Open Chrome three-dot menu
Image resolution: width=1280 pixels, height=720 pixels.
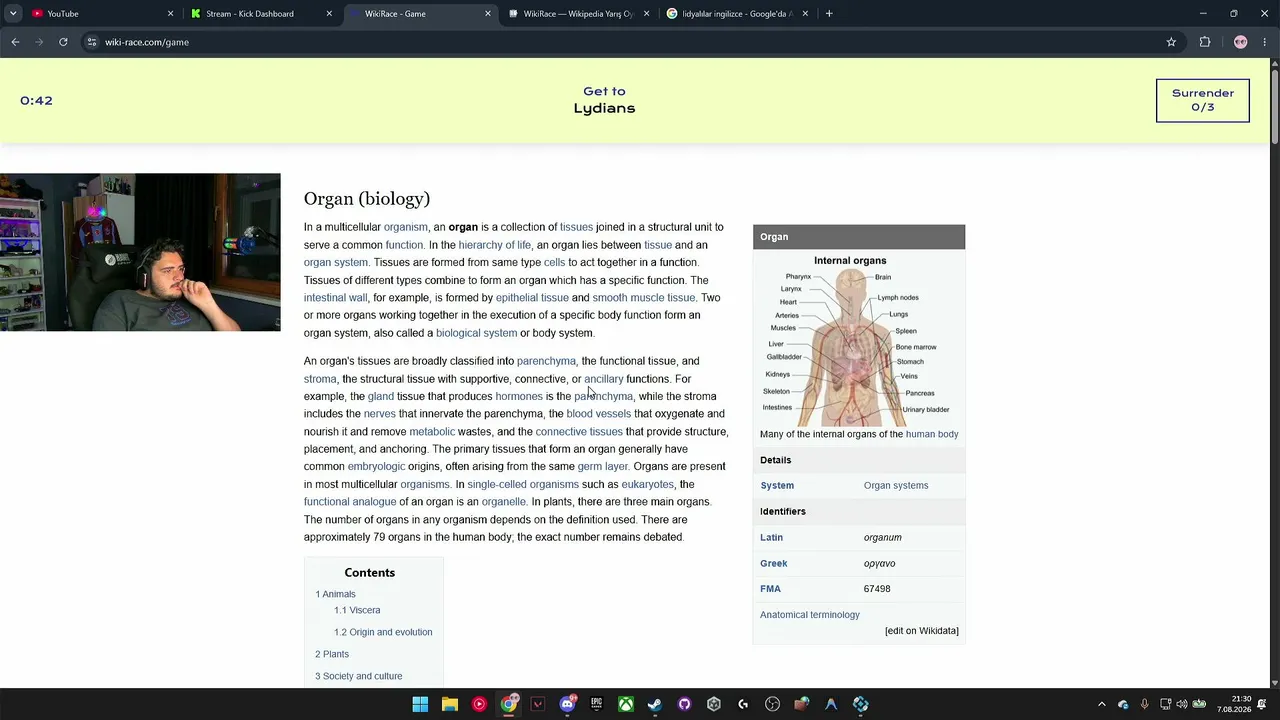click(1265, 42)
